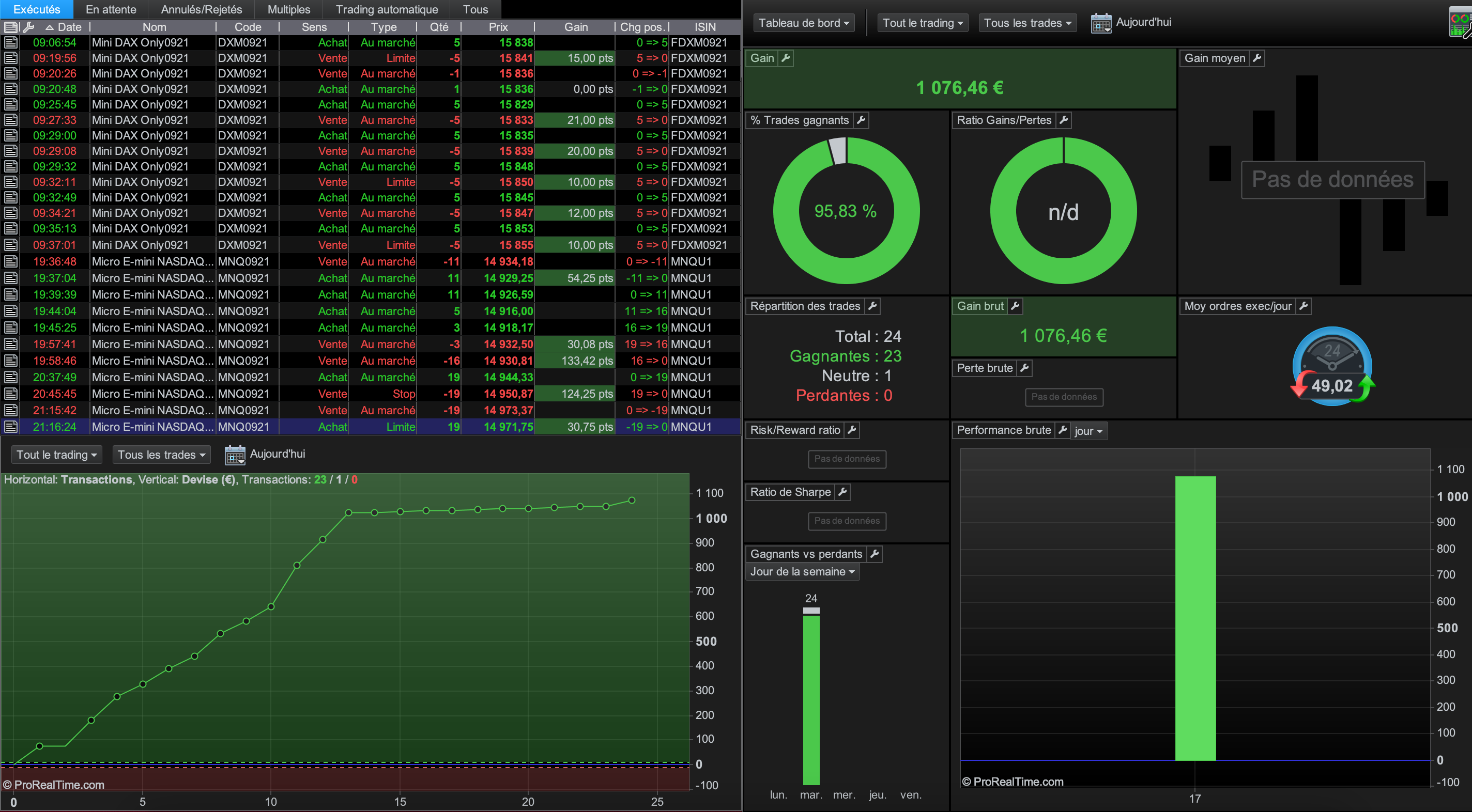Open settings wrench for % Trades gagnants
The image size is (1472, 812).
click(861, 120)
